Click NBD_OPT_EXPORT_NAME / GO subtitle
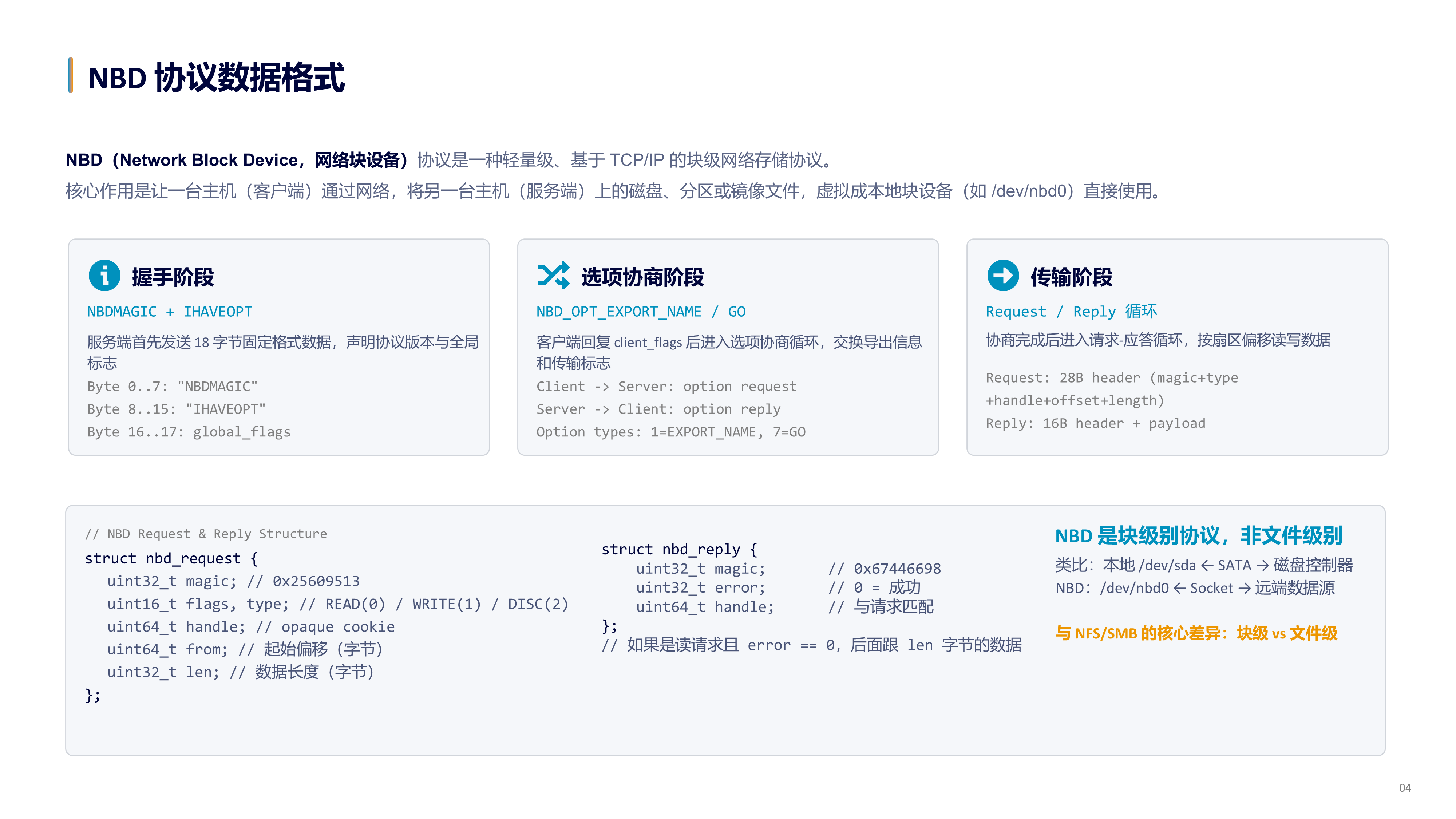1456x819 pixels. pos(641,312)
